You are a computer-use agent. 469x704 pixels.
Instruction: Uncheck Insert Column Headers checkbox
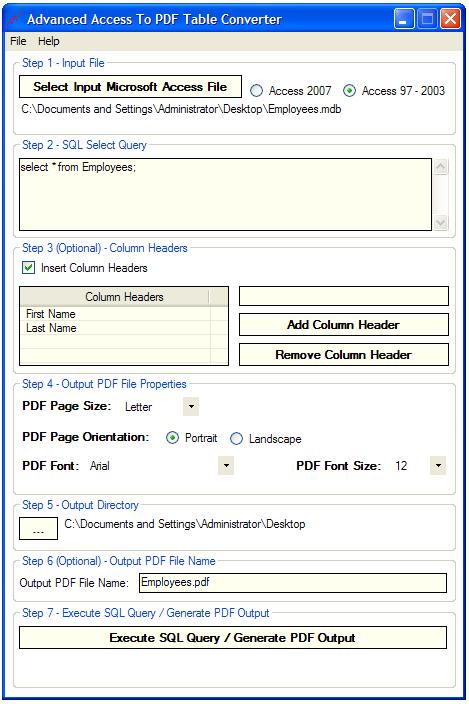tap(28, 268)
